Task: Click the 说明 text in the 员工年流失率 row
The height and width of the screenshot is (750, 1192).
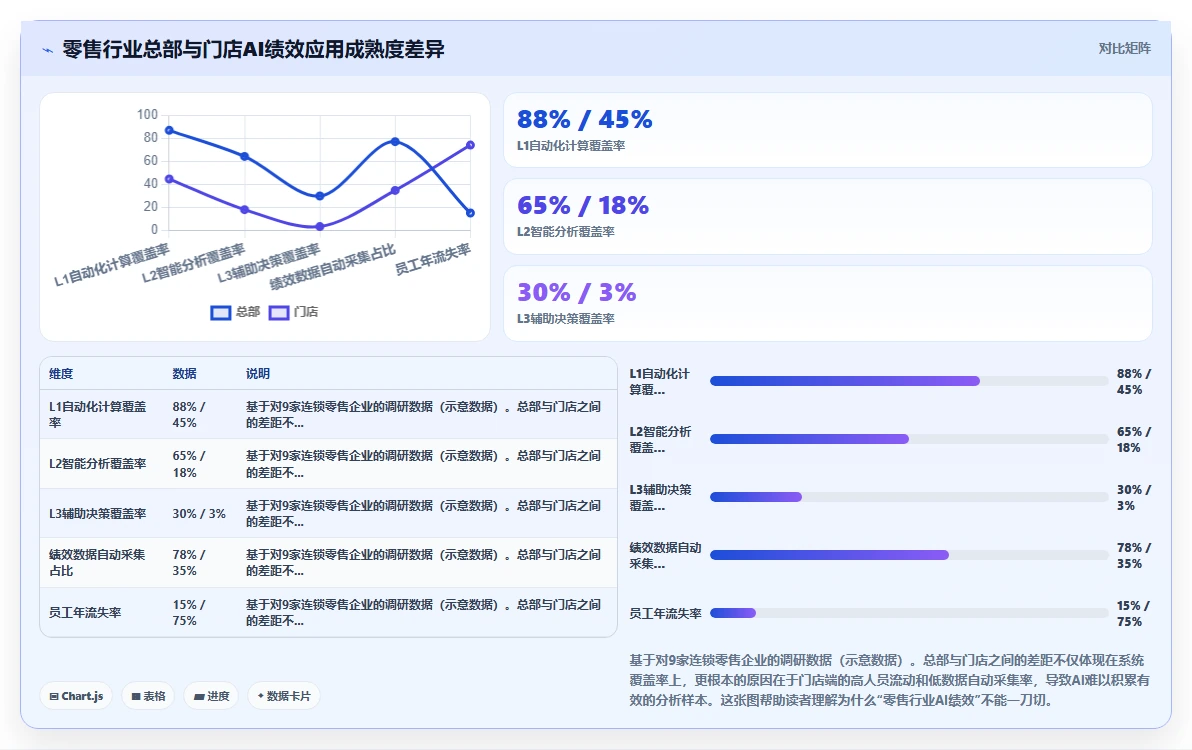Action: click(x=423, y=612)
